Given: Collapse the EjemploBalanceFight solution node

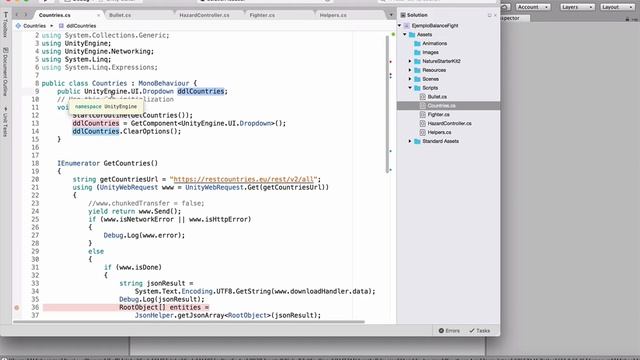Looking at the screenshot, I should tap(400, 25).
